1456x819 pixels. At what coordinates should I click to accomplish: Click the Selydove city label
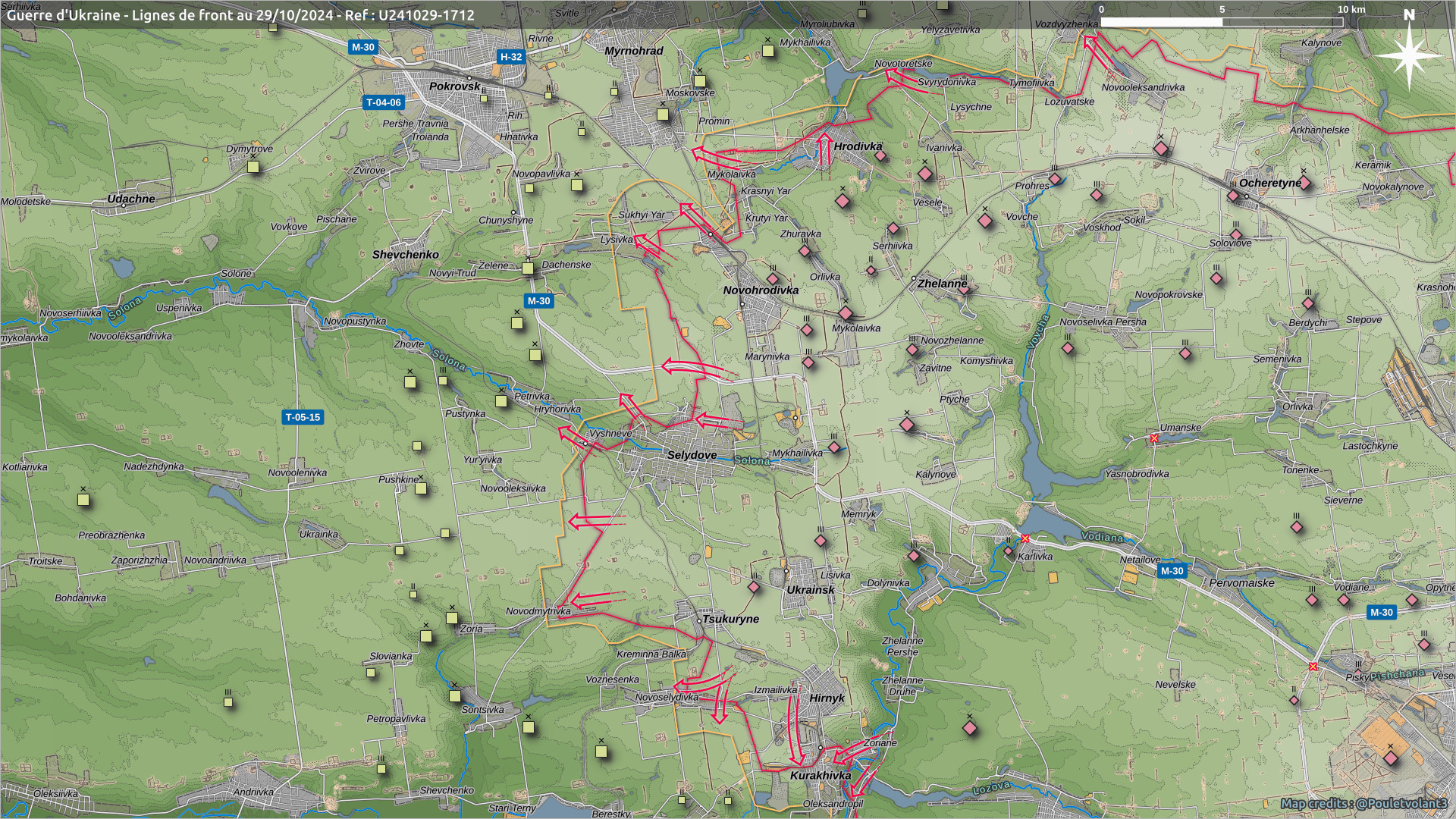(x=692, y=455)
